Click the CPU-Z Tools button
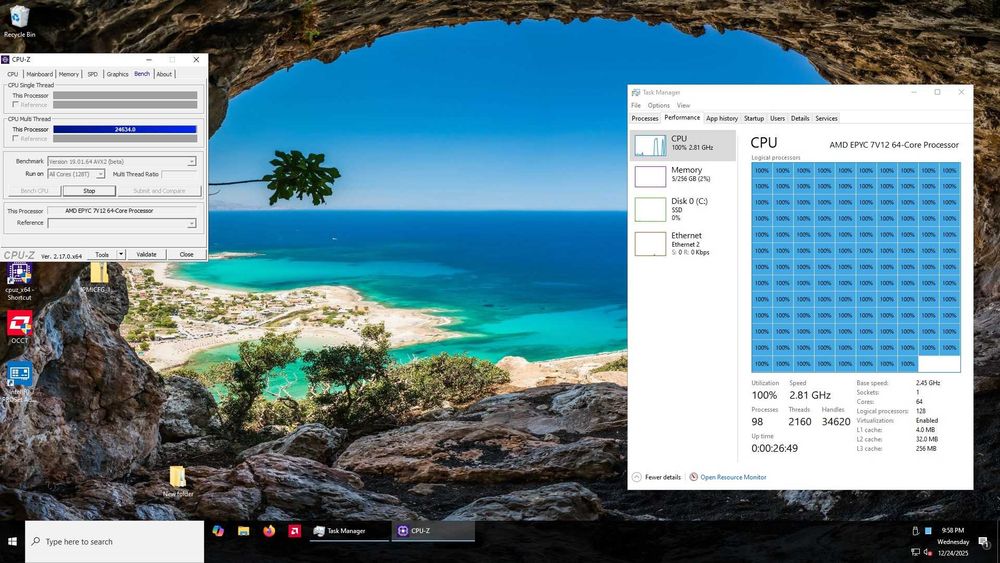This screenshot has width=1000, height=563. (x=102, y=254)
